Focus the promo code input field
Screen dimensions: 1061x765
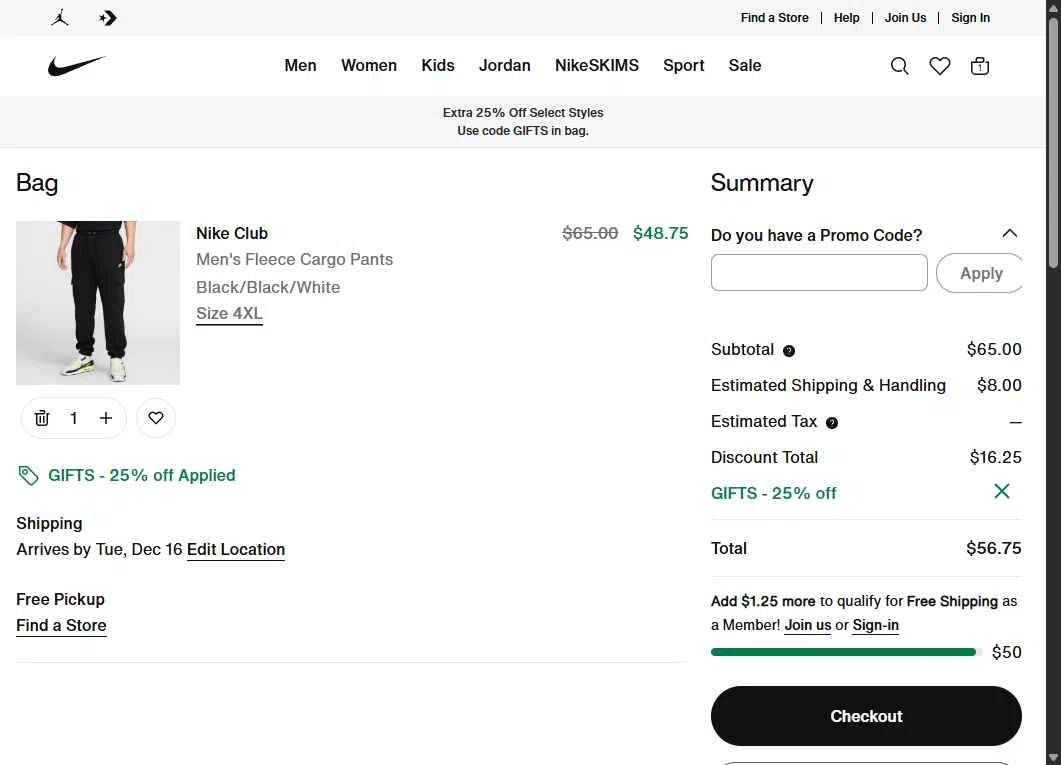819,273
